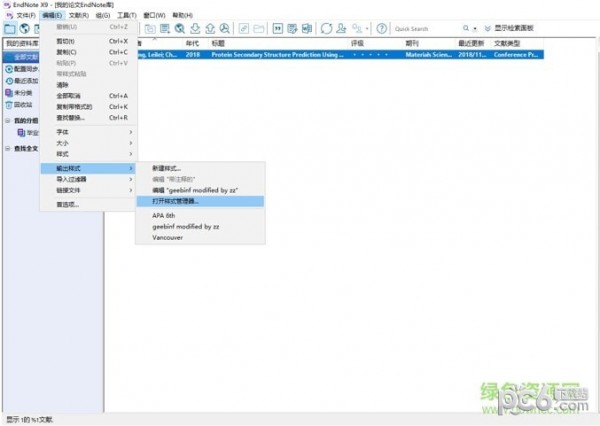Click 显示检索面板 show search panel
This screenshot has height=426, width=600.
(509, 28)
